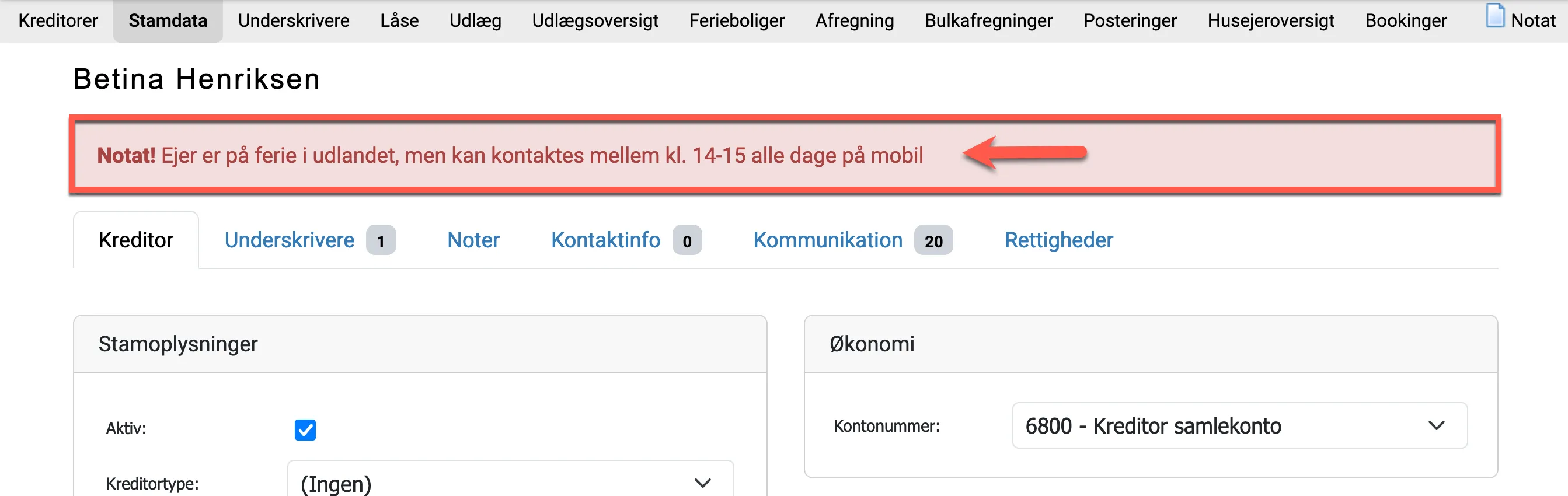Open Posteringer from the navigation bar
Viewport: 1568px width, 496px height.
pos(1130,20)
